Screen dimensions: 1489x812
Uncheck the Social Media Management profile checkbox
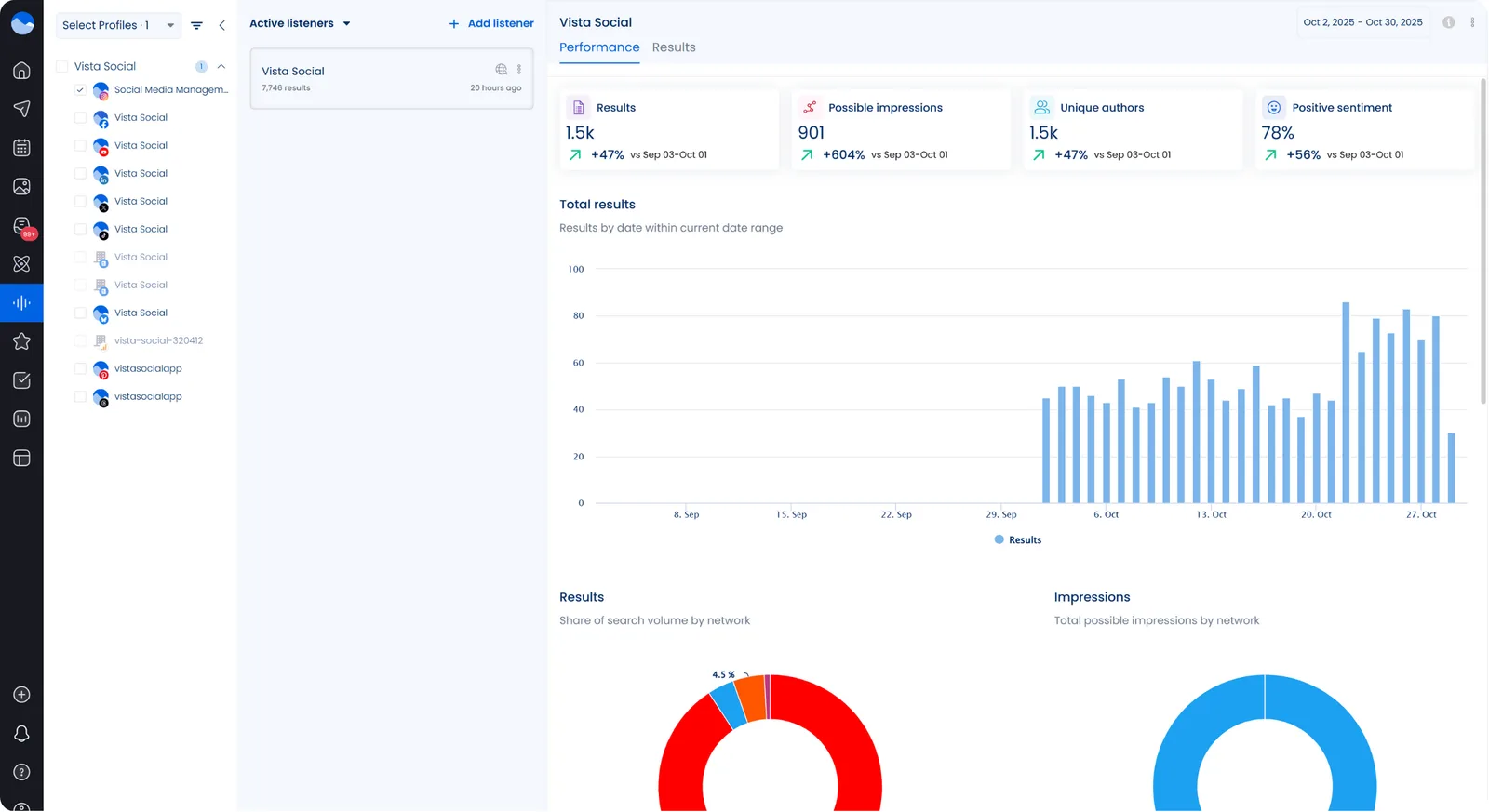click(80, 90)
